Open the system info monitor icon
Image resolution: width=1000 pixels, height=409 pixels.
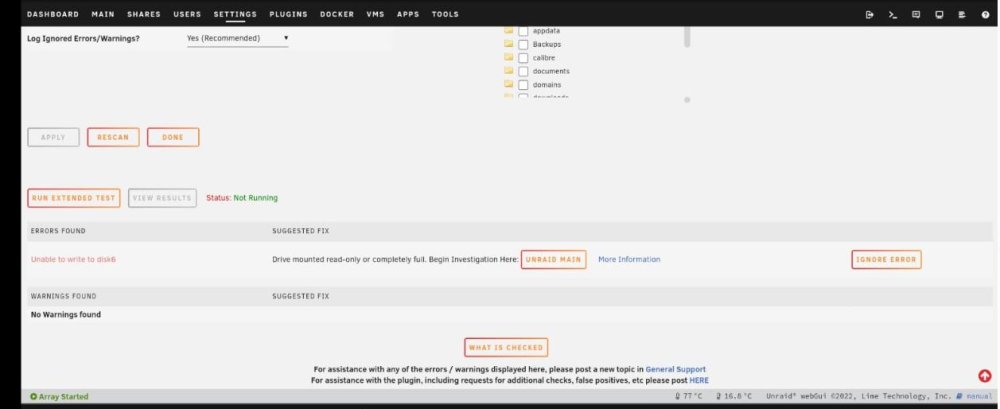pos(939,15)
